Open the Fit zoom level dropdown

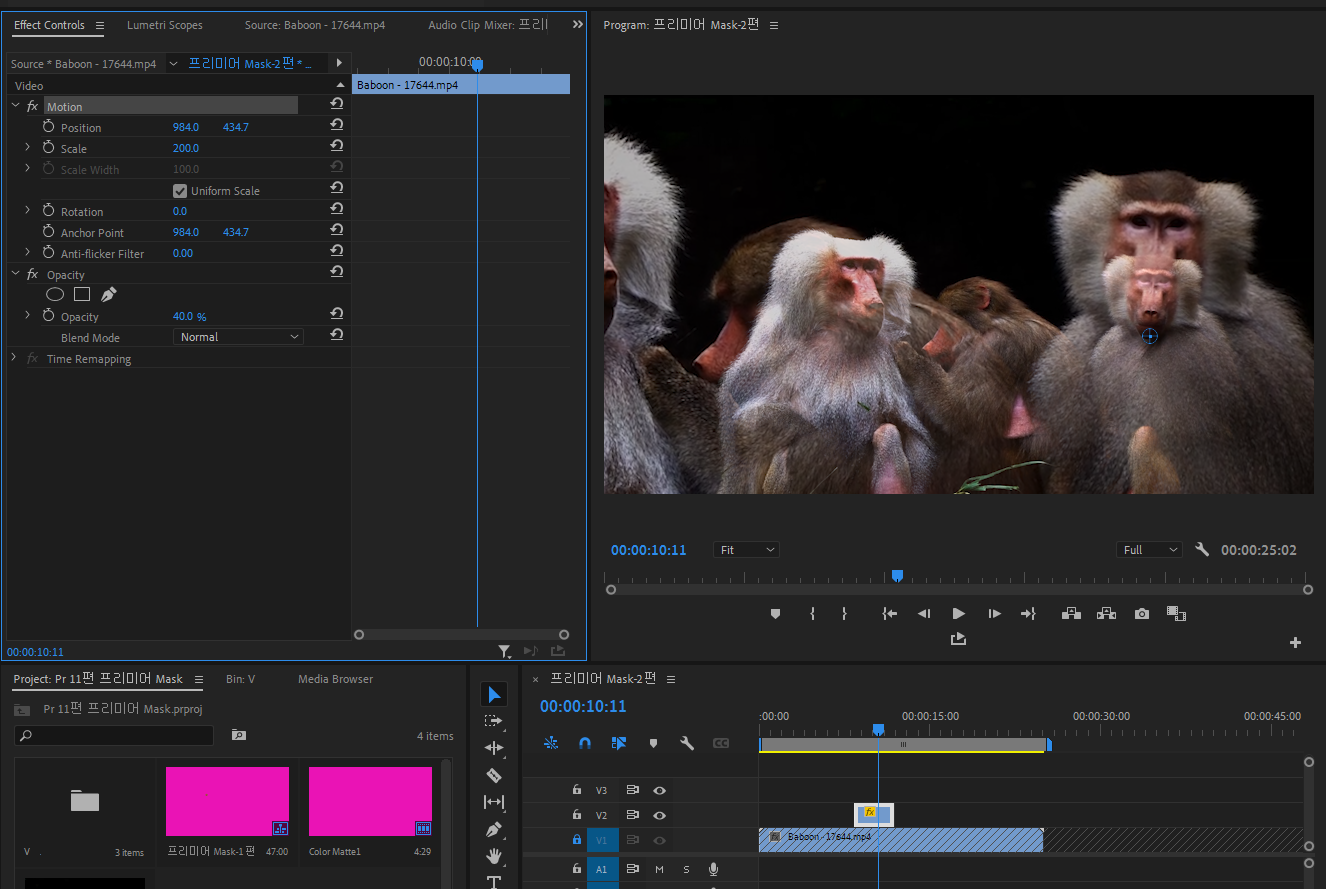click(746, 550)
